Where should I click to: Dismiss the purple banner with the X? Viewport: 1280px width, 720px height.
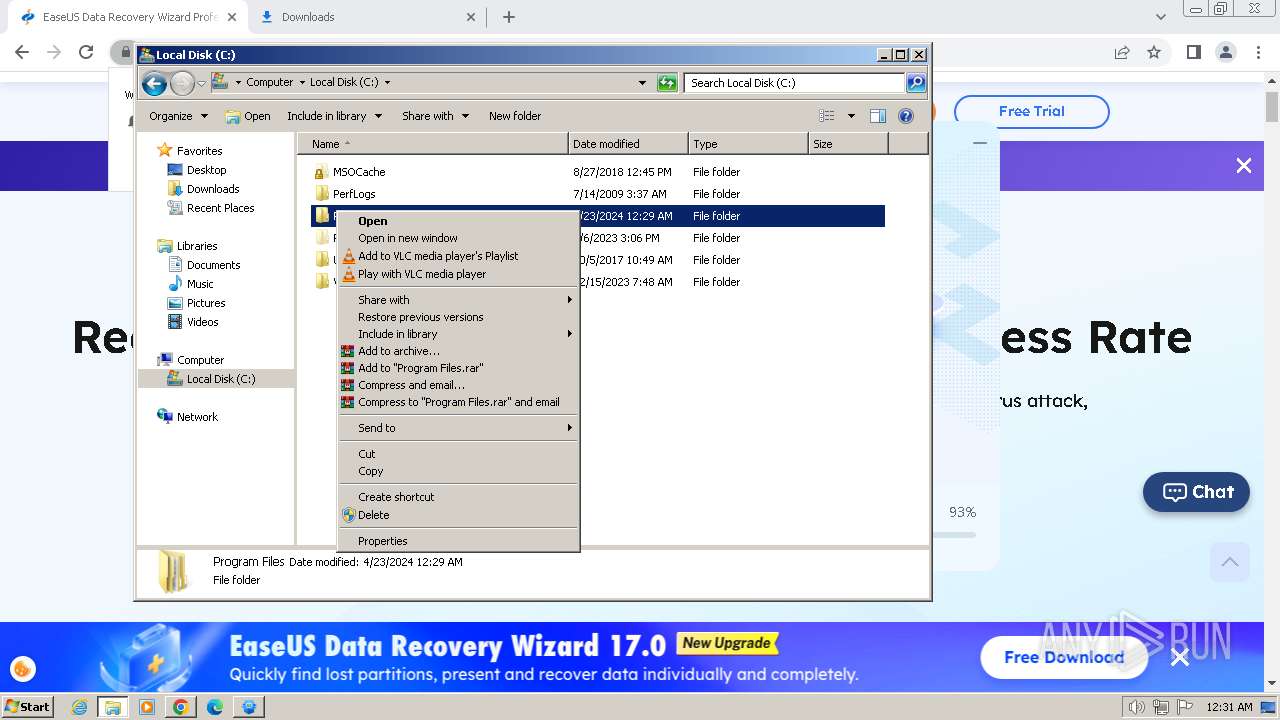coord(1243,166)
